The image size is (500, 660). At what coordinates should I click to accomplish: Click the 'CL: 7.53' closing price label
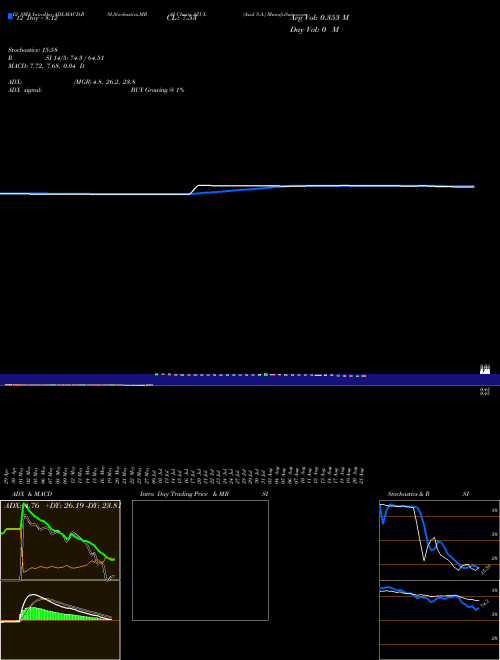[x=181, y=18]
